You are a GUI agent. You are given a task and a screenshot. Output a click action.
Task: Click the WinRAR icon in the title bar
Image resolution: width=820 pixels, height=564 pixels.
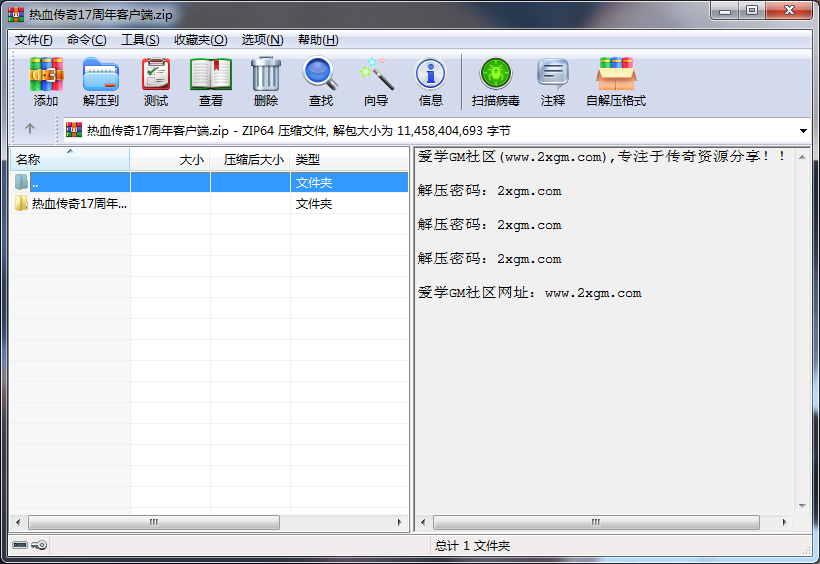point(16,15)
